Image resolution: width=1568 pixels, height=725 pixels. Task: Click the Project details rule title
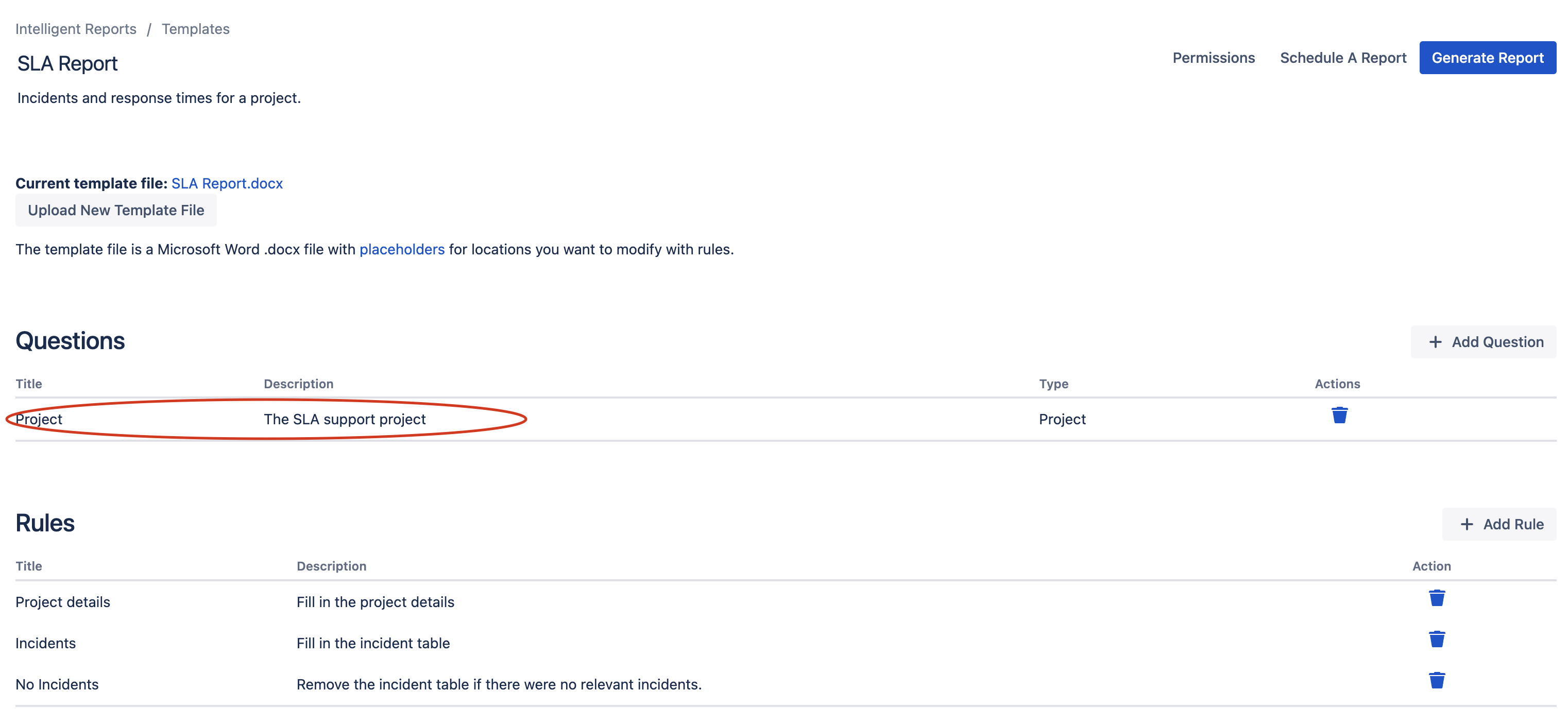[62, 601]
